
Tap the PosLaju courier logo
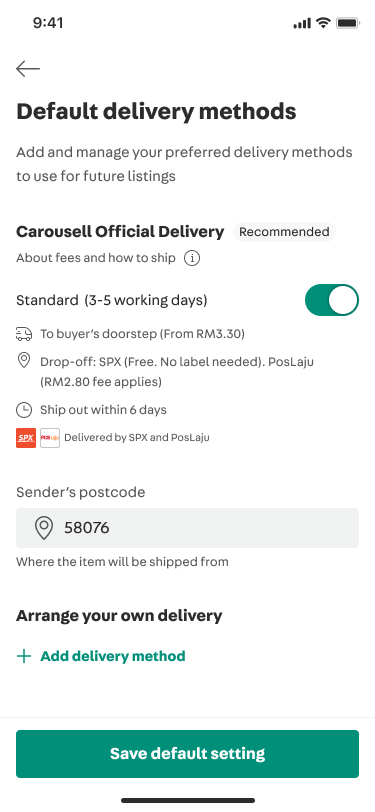(x=50, y=438)
